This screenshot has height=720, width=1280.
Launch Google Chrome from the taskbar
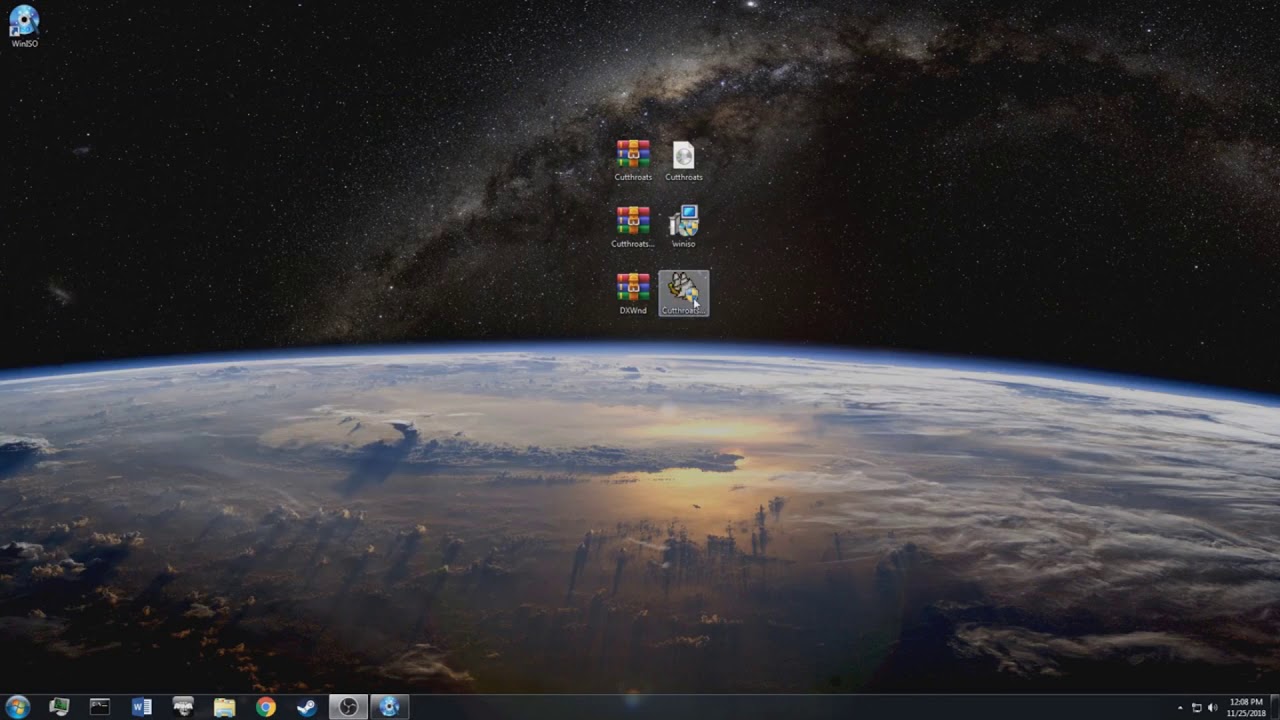[266, 707]
